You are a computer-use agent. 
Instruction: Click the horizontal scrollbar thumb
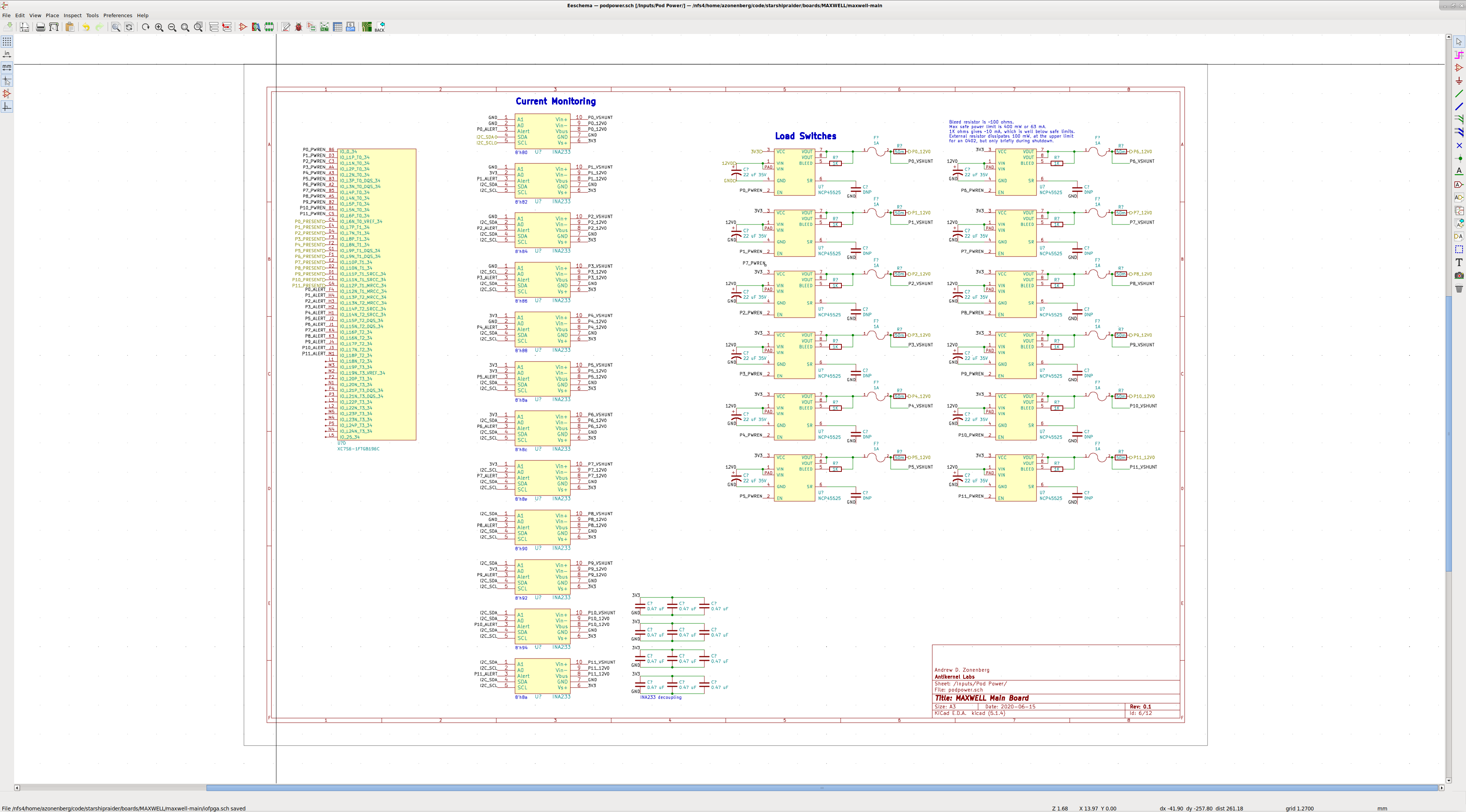coord(821,788)
